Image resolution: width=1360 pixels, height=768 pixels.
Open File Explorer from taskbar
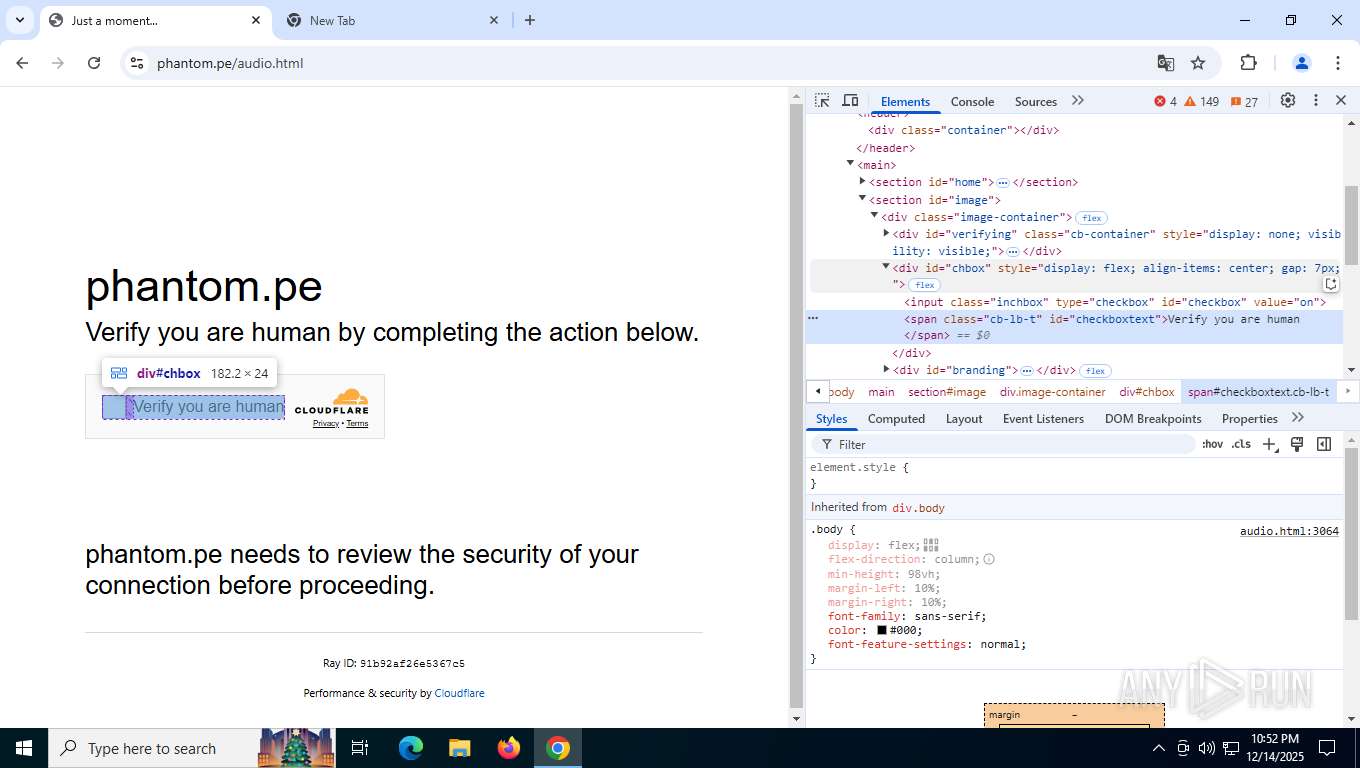click(x=460, y=748)
